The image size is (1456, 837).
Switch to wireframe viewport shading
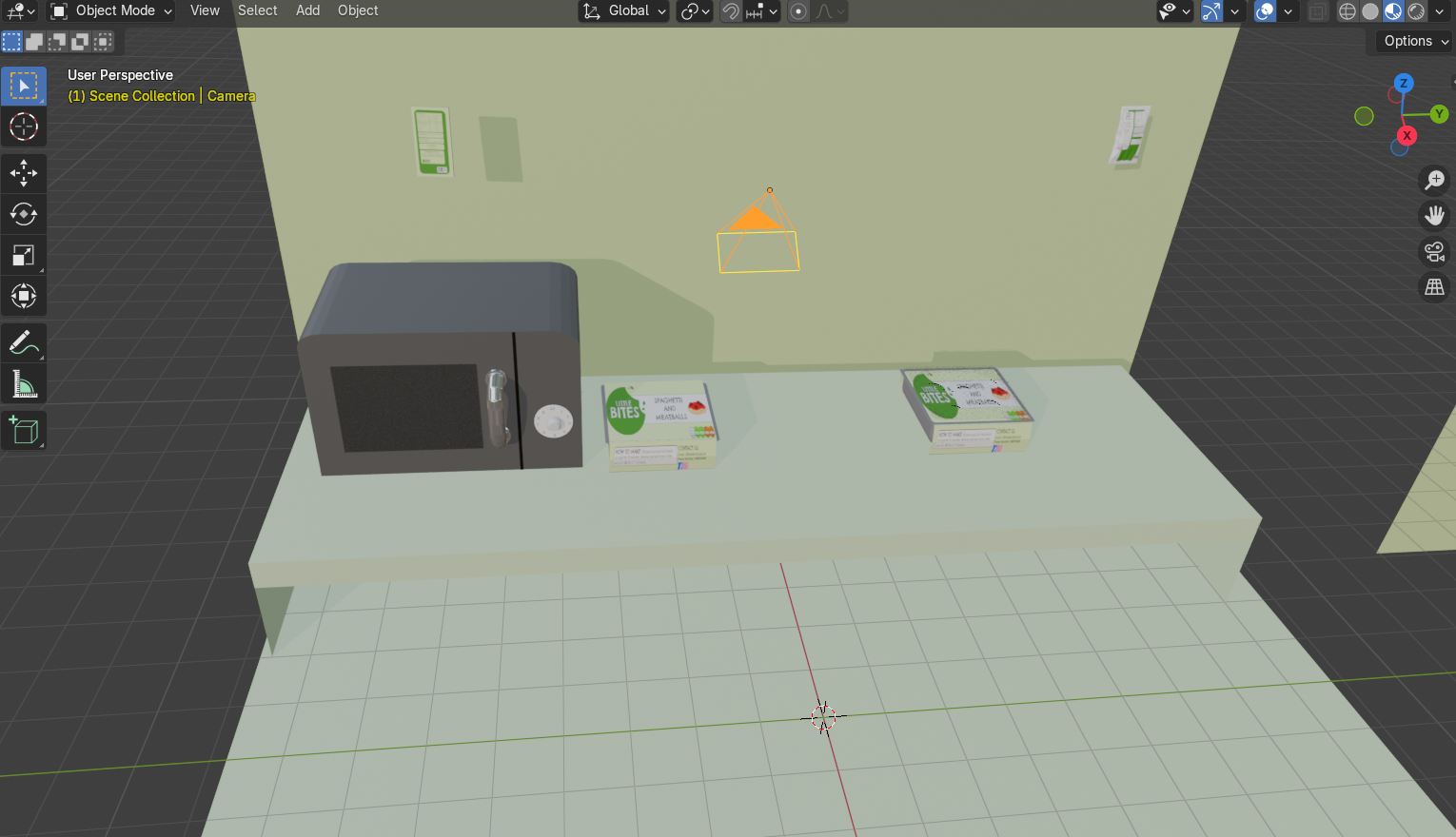(1348, 11)
